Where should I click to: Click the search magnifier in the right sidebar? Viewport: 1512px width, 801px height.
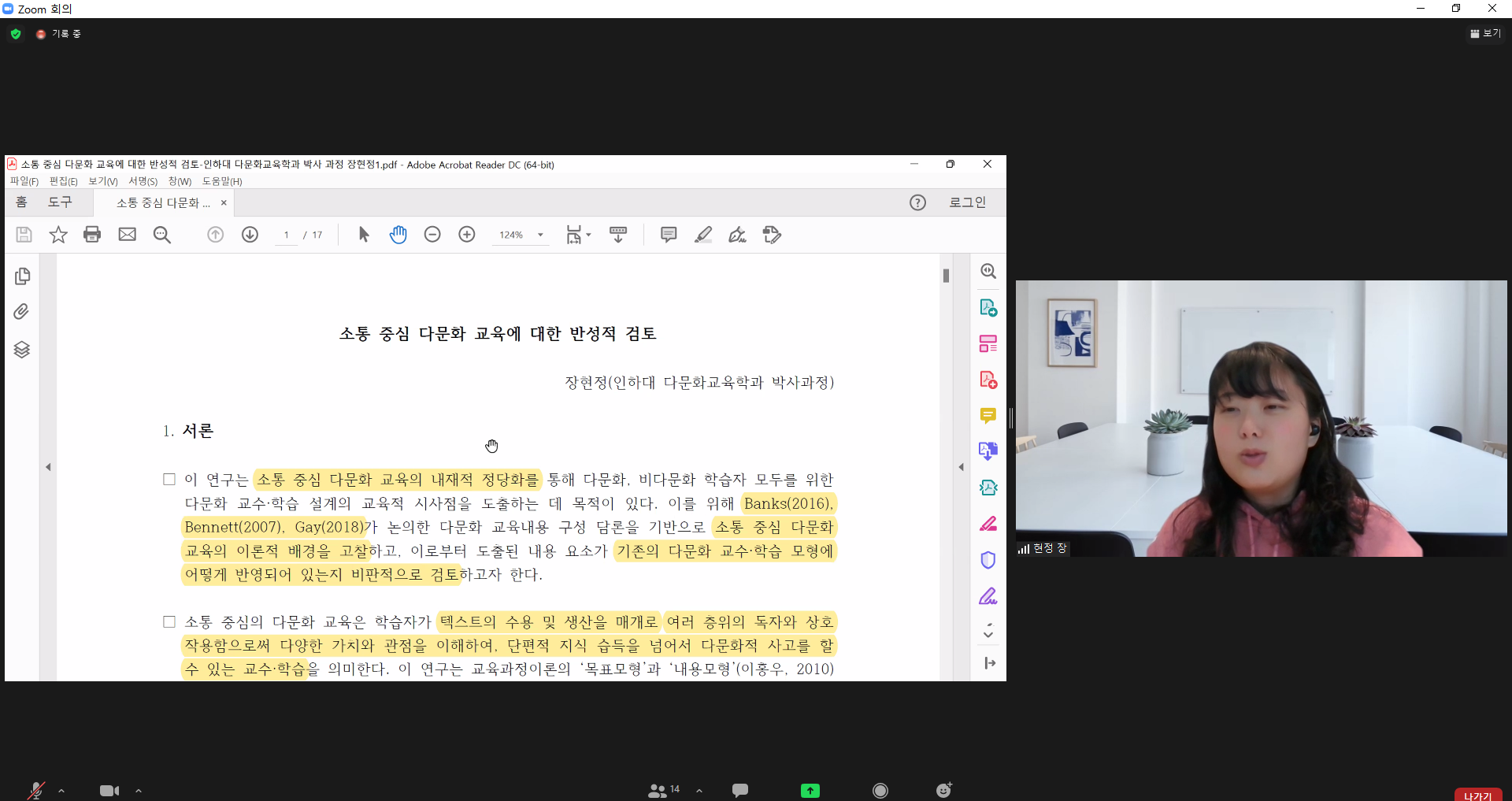(988, 271)
